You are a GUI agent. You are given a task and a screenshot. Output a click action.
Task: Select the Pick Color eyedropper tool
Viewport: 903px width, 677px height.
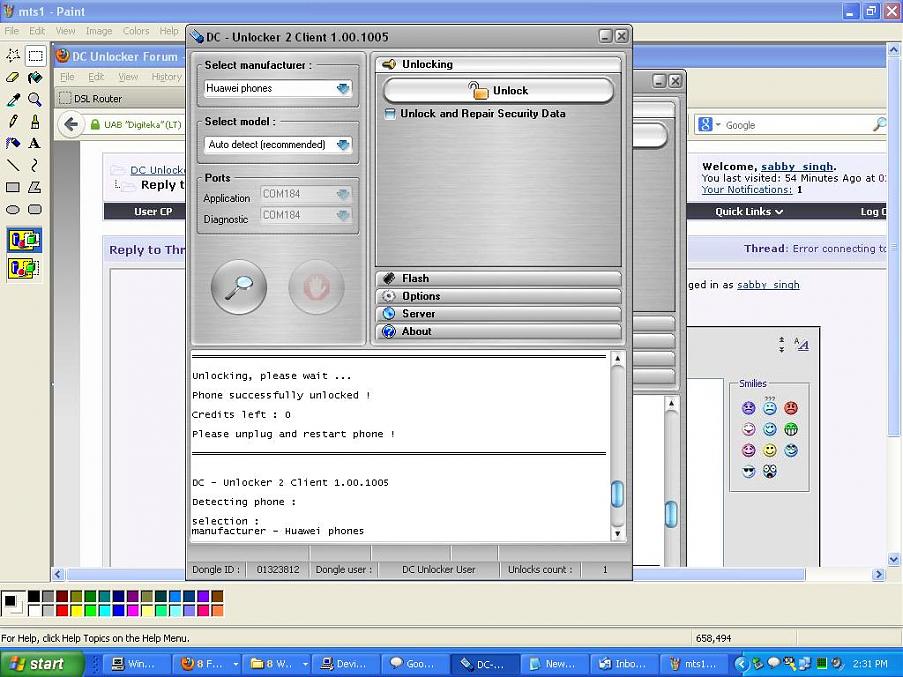(13, 99)
